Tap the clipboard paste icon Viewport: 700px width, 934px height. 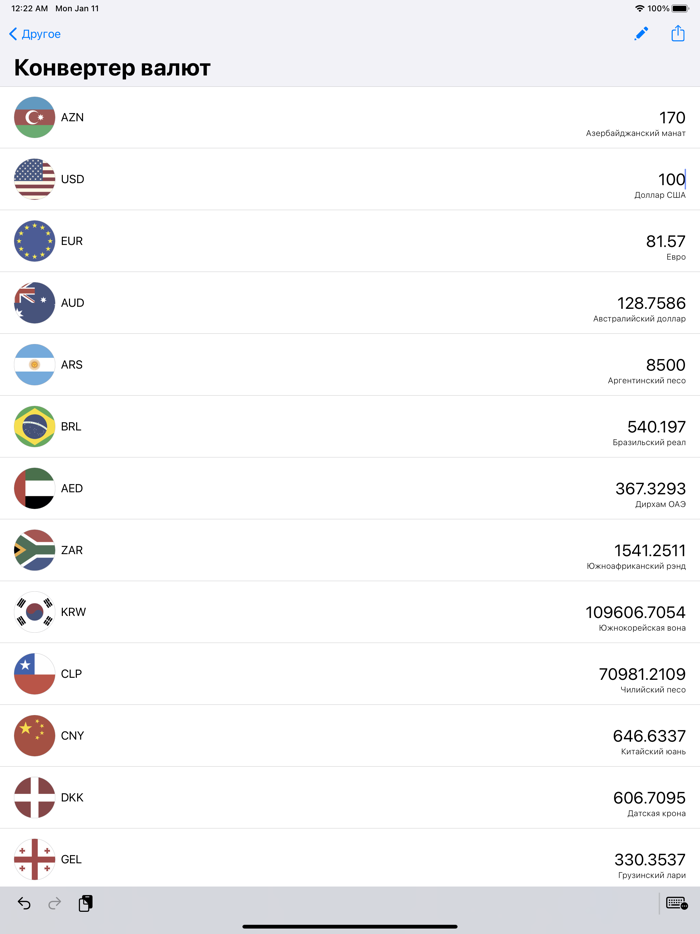pos(86,904)
